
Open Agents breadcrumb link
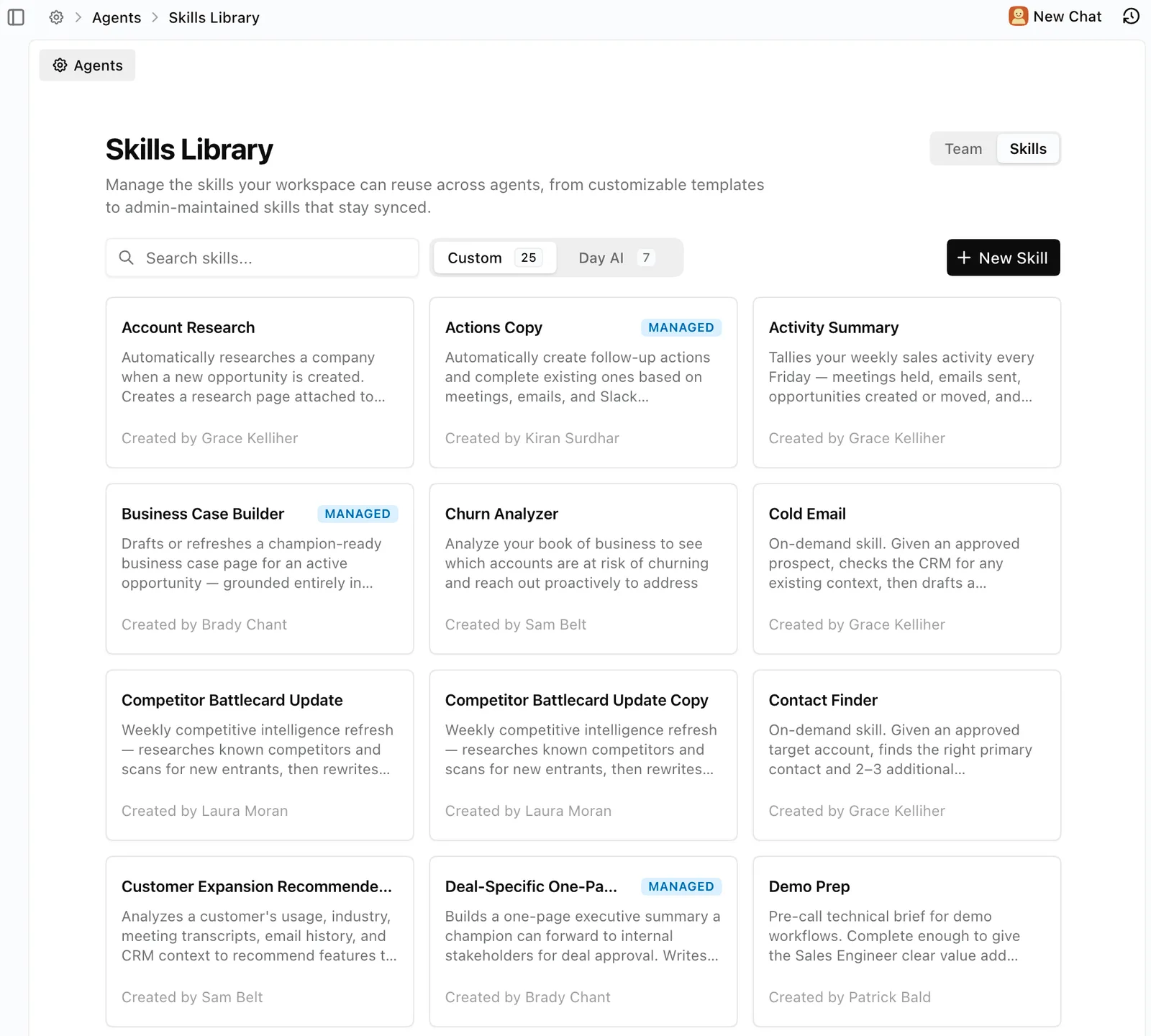(x=117, y=17)
